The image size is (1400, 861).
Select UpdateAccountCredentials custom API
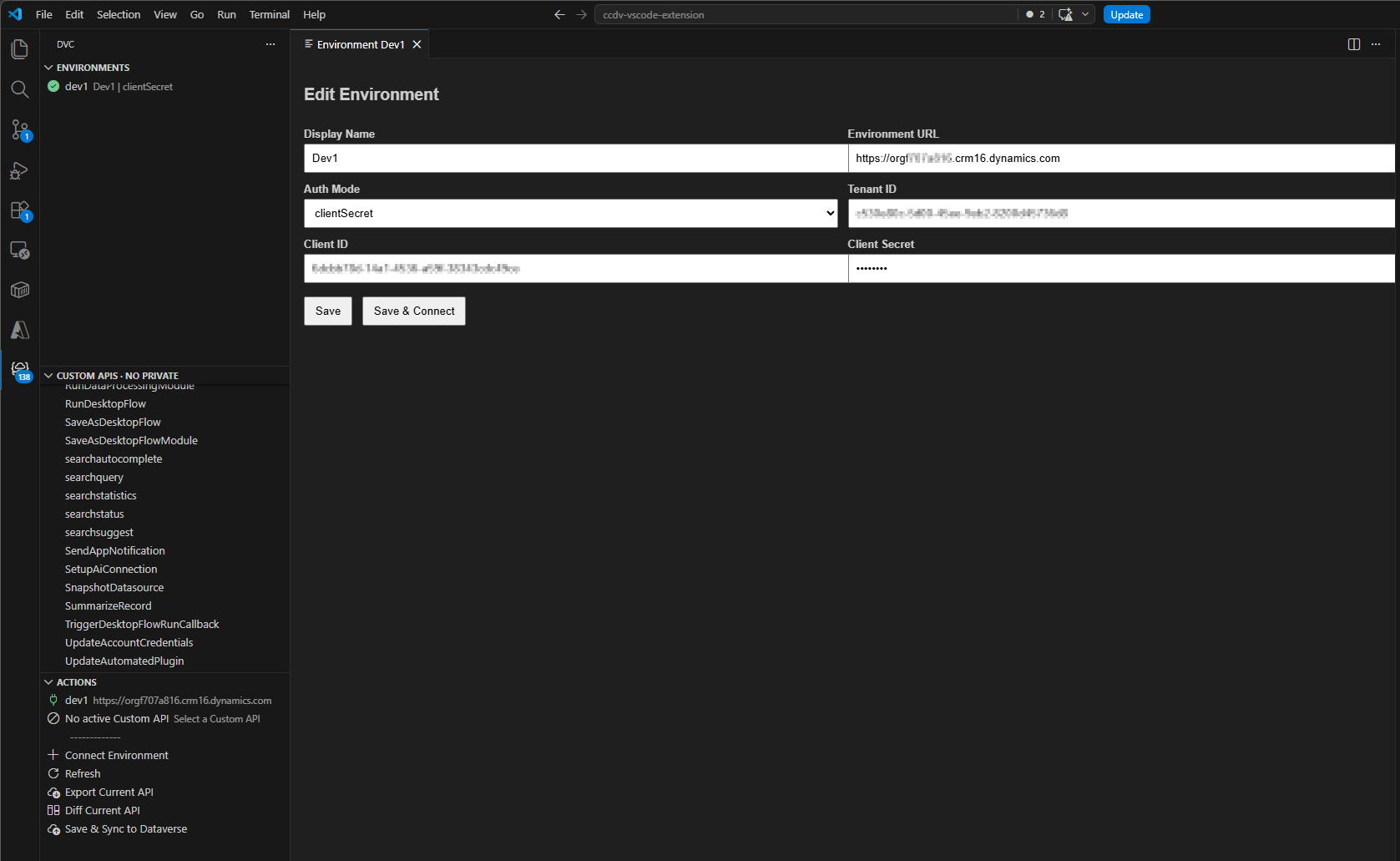[x=129, y=642]
